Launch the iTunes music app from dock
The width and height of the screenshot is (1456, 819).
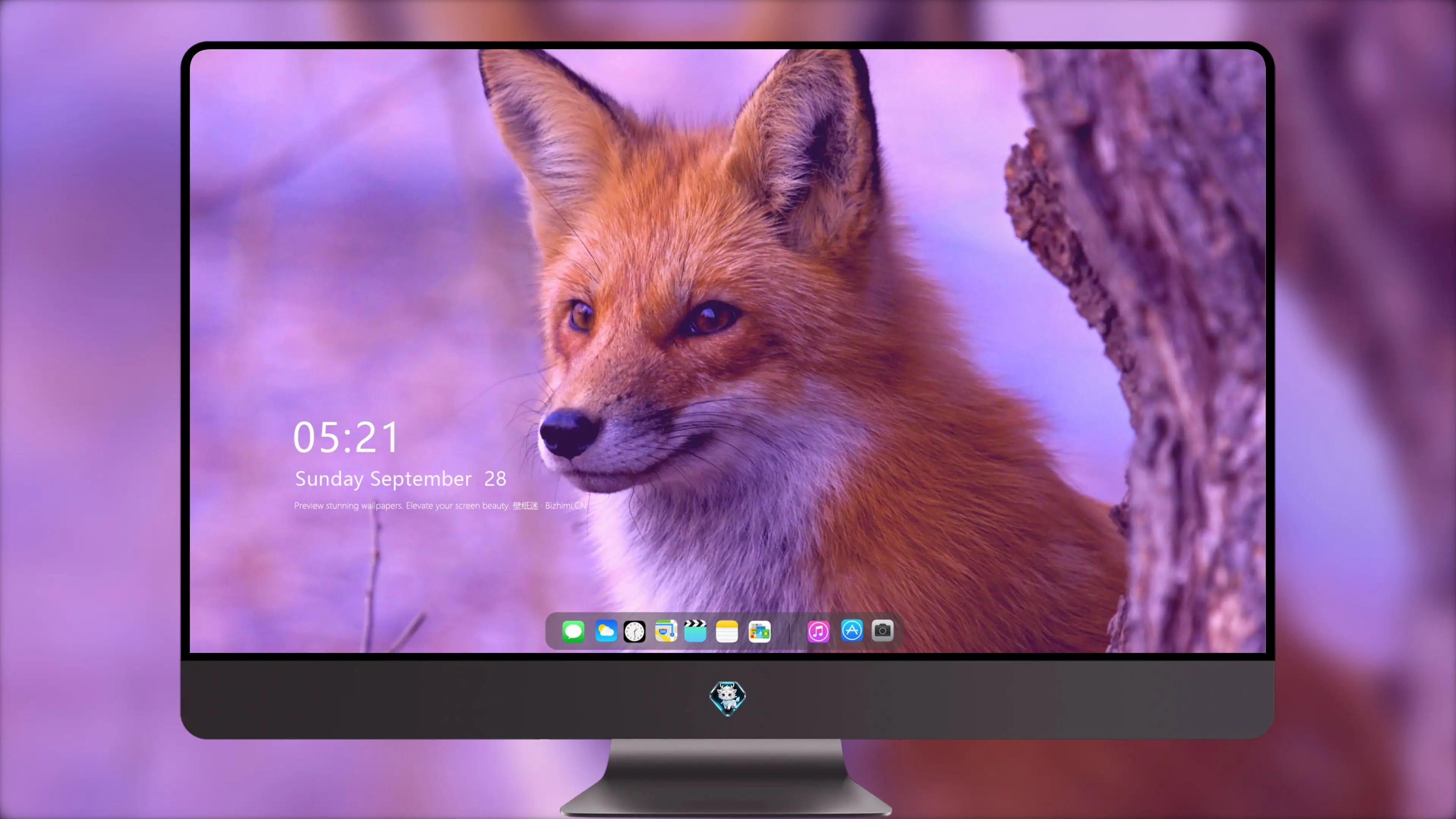(x=819, y=631)
